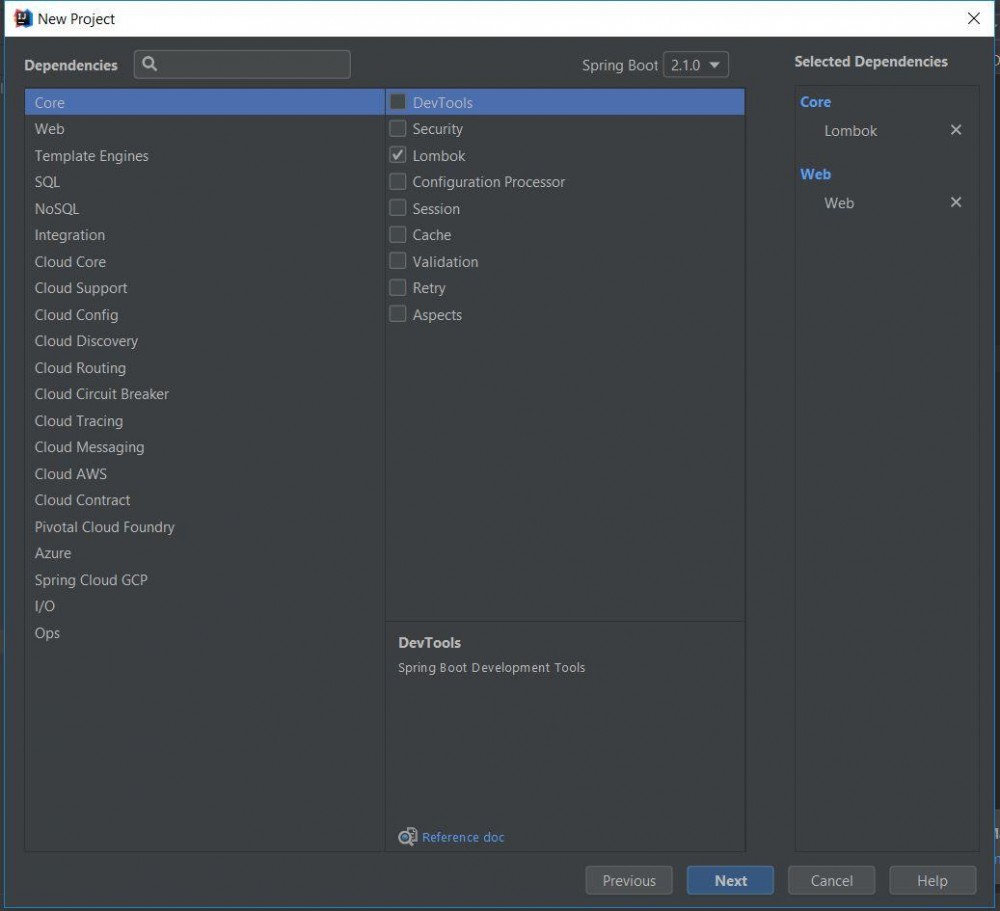Remove Web from selected dependencies
This screenshot has width=1000, height=911.
[955, 202]
